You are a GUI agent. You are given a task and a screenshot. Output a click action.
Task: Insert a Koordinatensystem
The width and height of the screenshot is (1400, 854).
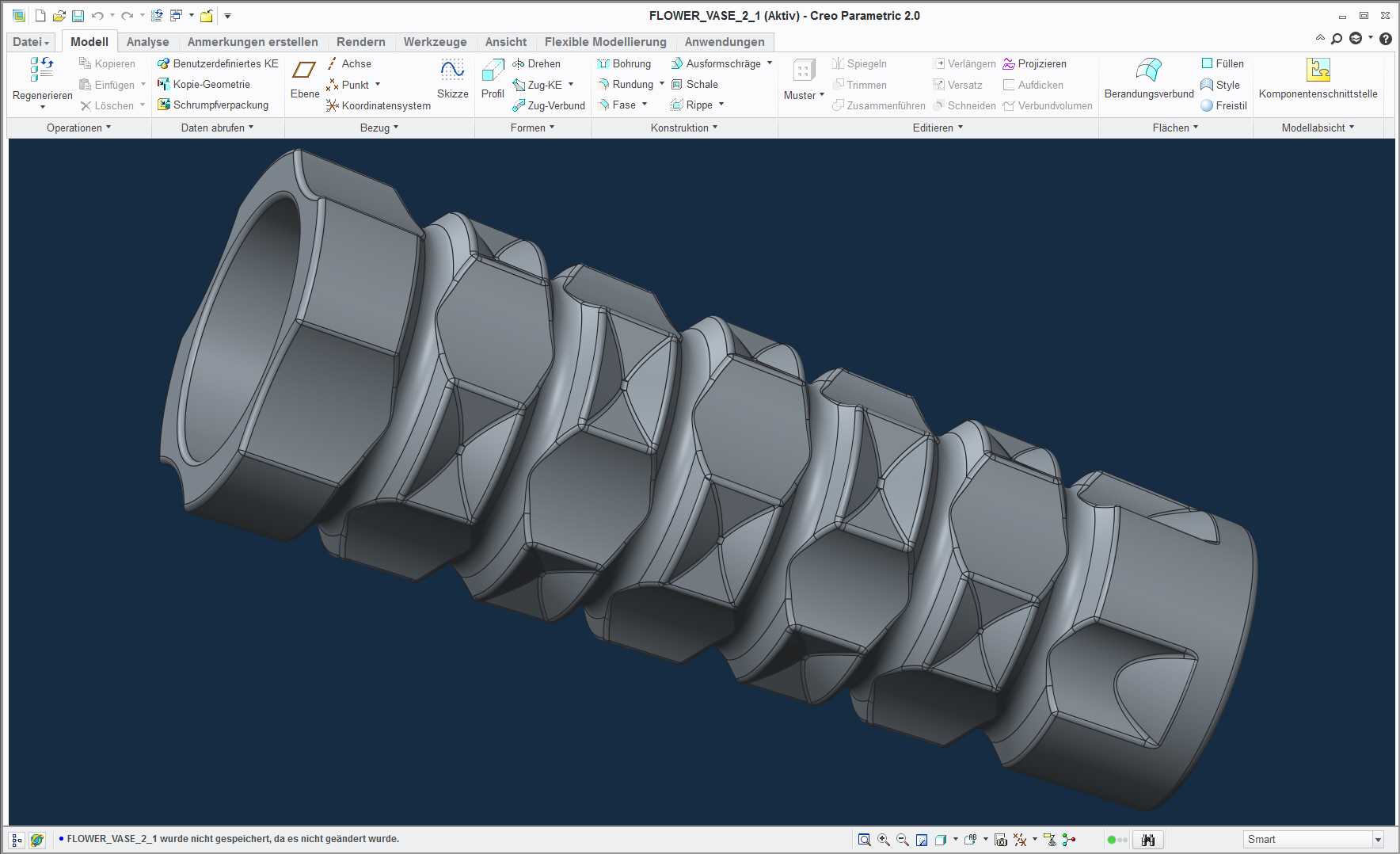pyautogui.click(x=379, y=105)
